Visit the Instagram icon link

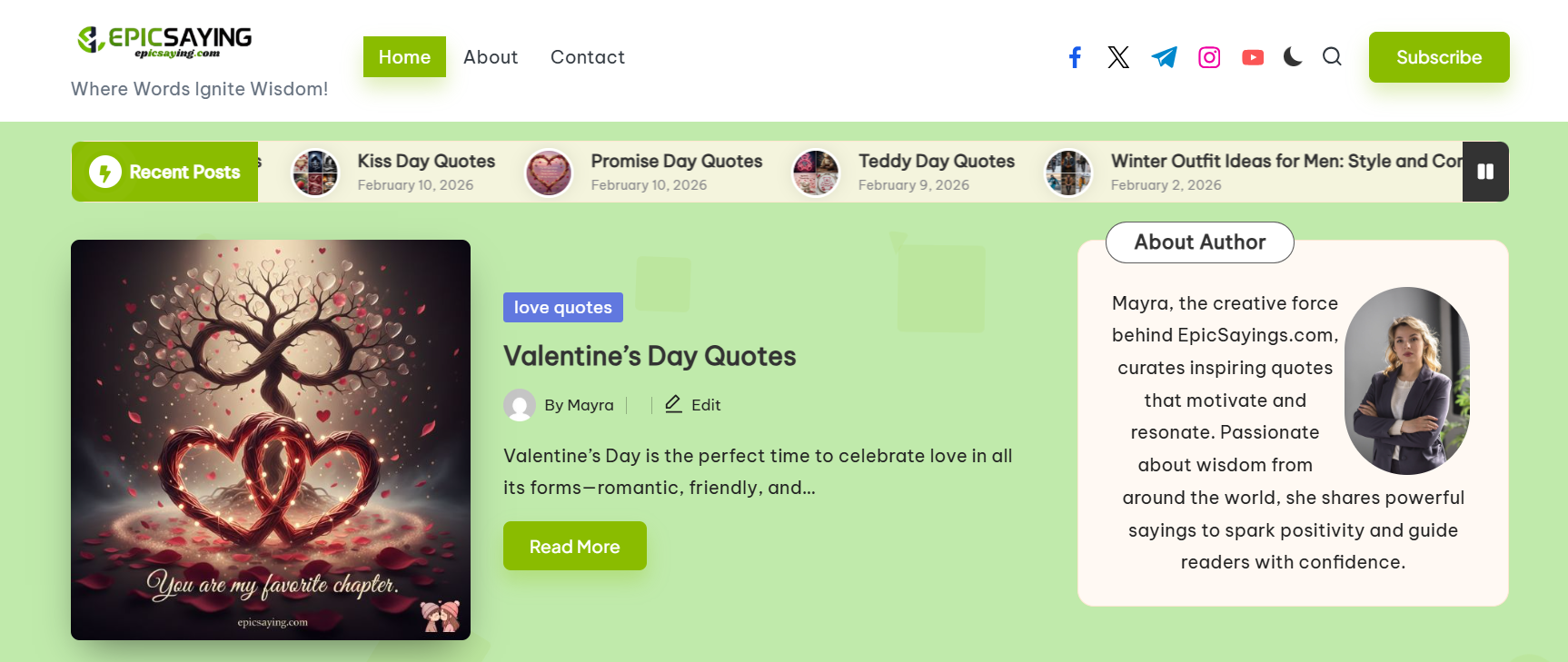pyautogui.click(x=1209, y=57)
